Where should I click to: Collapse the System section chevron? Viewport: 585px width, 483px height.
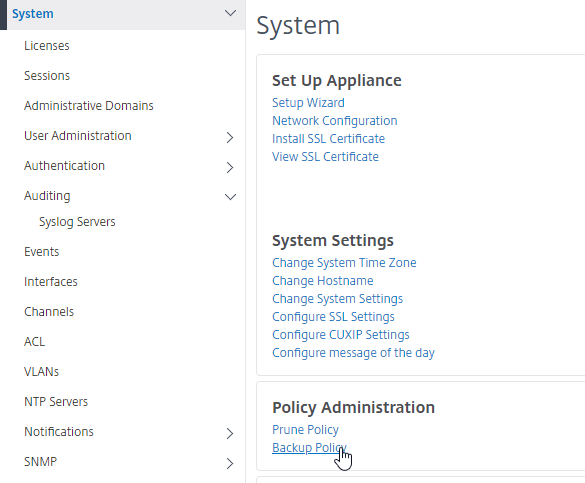tap(230, 13)
